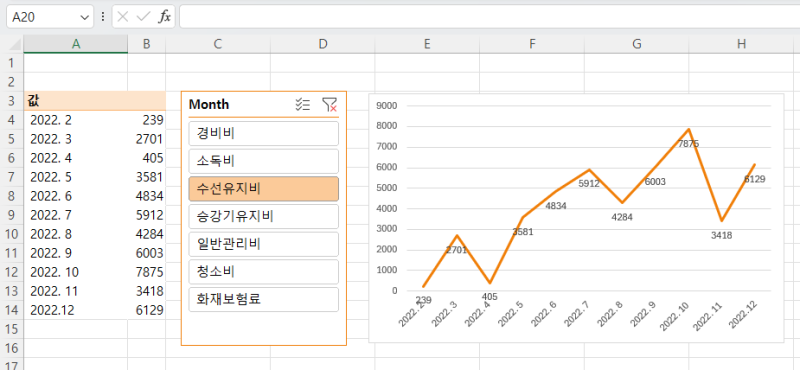The width and height of the screenshot is (800, 370).
Task: Click the formula bar input field
Action: (489, 17)
